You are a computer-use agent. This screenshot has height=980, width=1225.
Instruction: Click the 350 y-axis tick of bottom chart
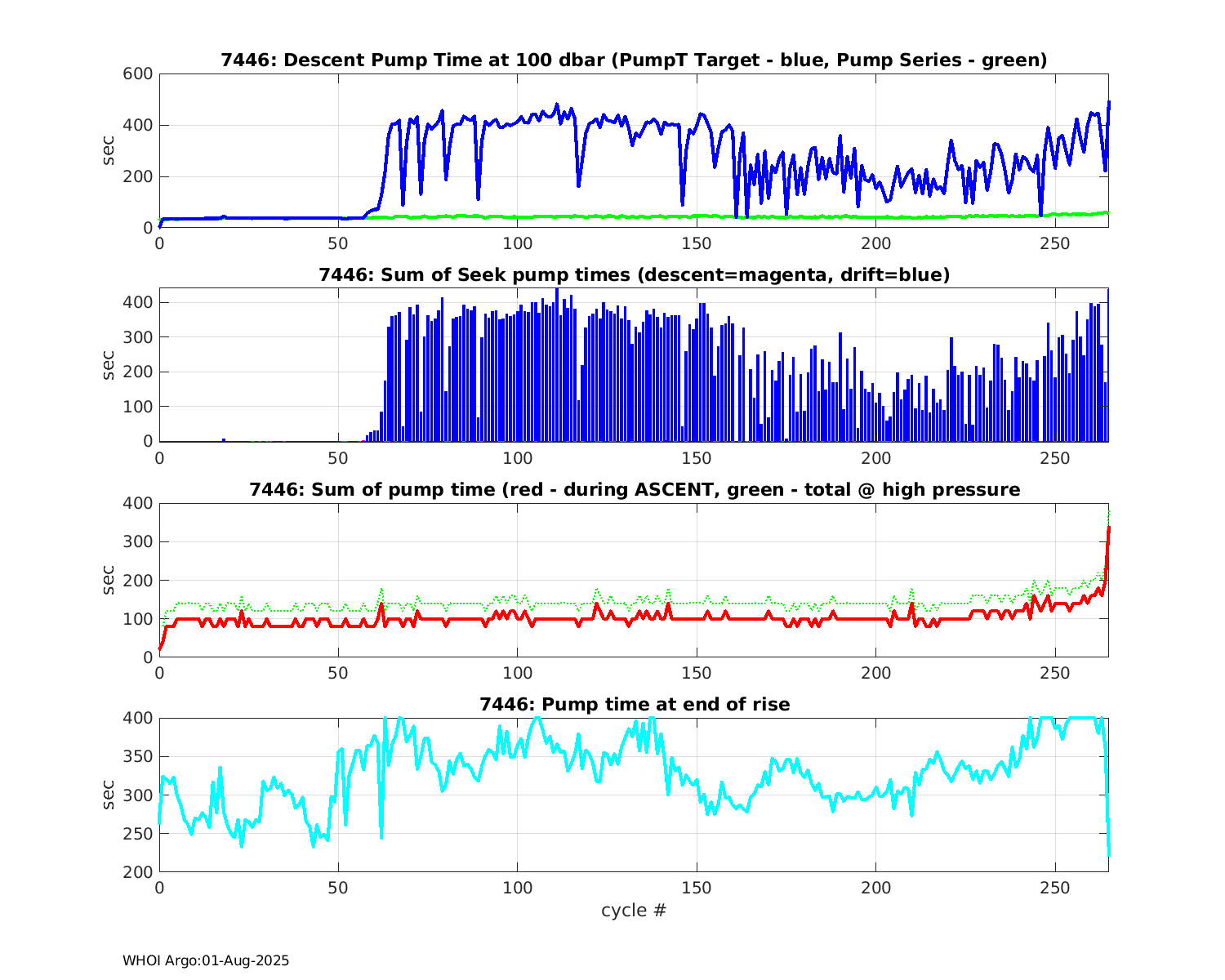(137, 757)
